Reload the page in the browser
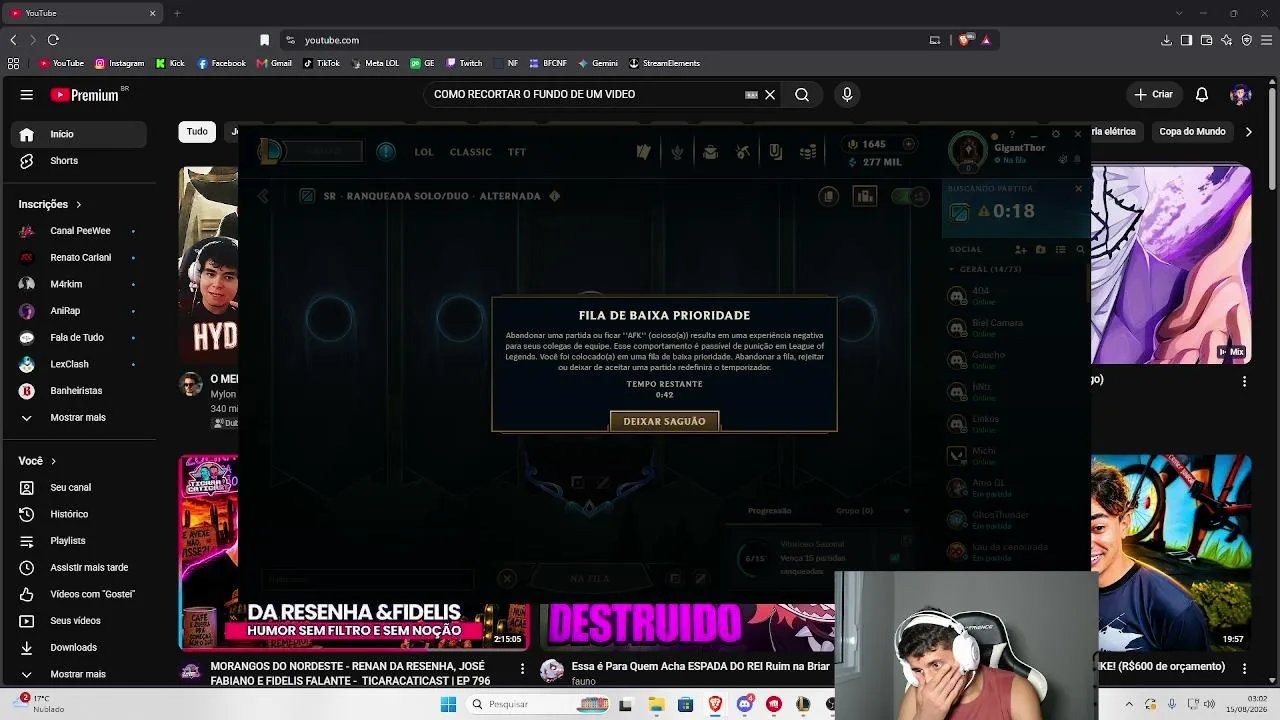Viewport: 1280px width, 720px height. tap(53, 40)
